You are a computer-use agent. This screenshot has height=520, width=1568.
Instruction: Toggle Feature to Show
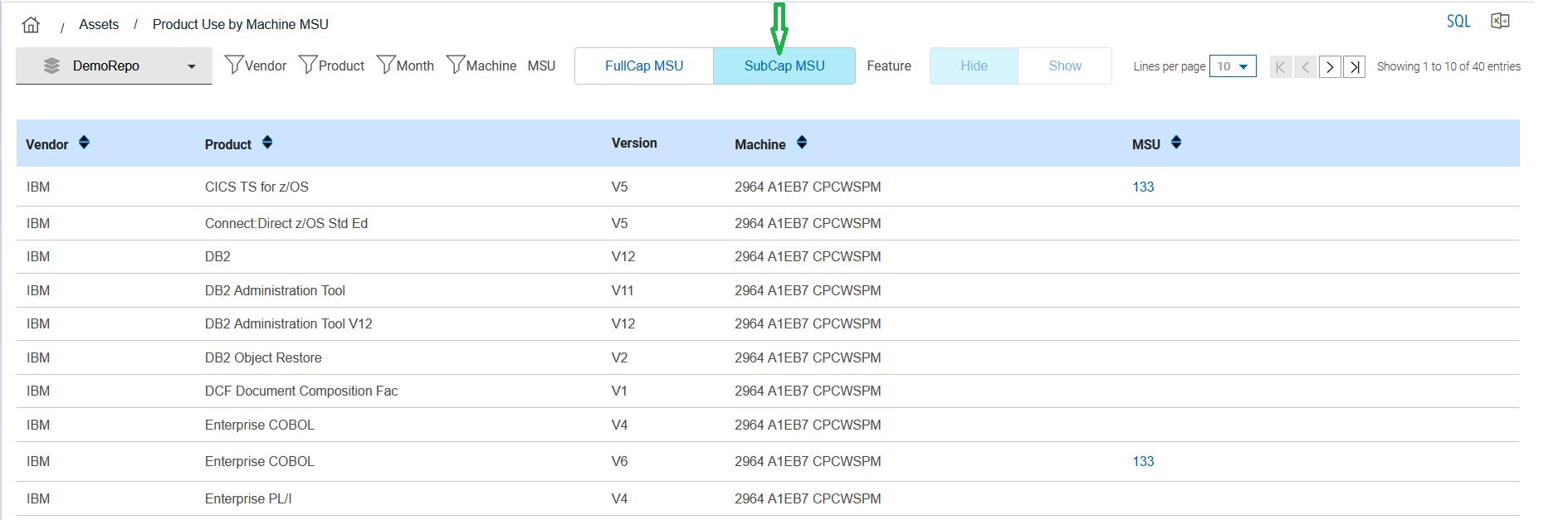coord(1064,66)
